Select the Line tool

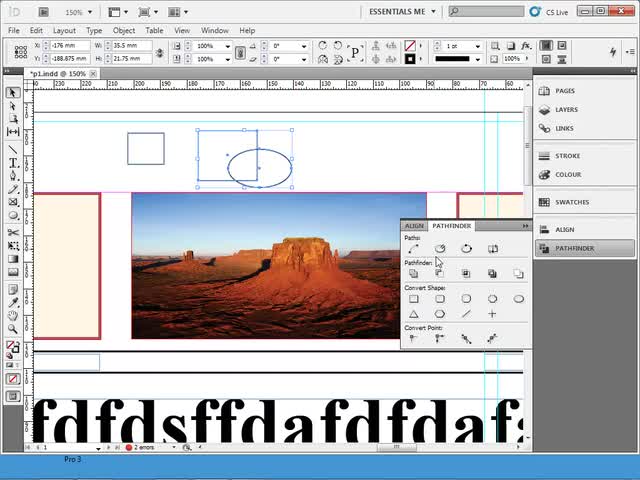(13, 149)
